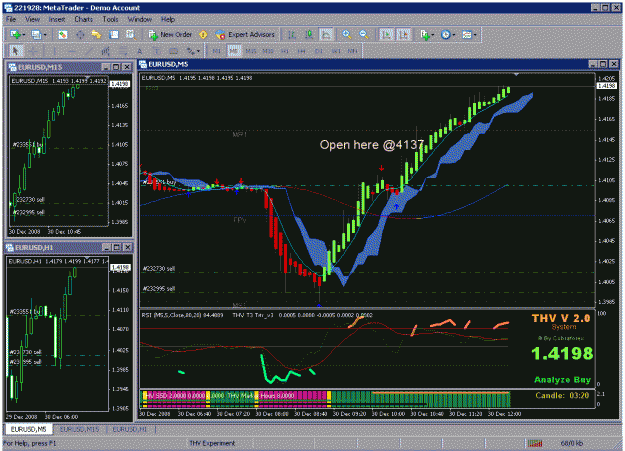Viewport: 625px width, 451px height.
Task: Pick the Horizontal Line drawing tool
Action: coord(72,51)
